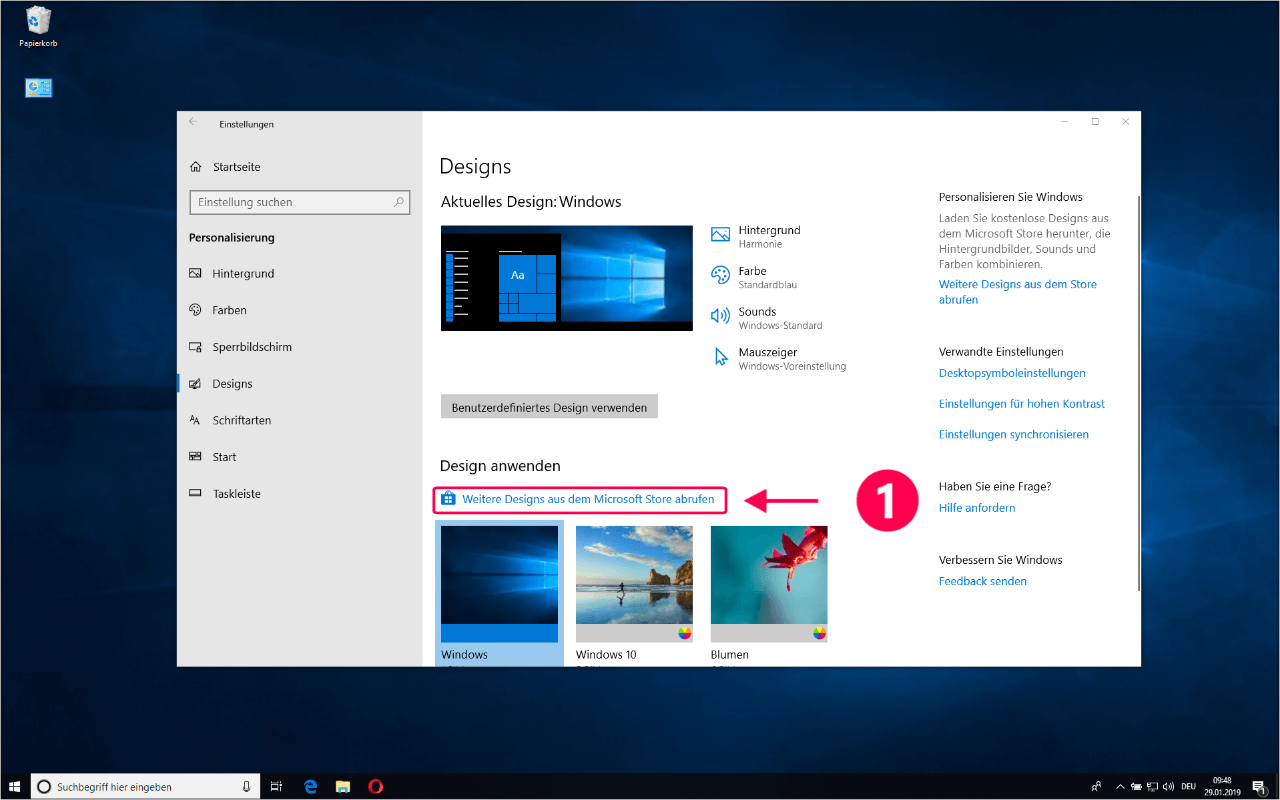1280x800 pixels.
Task: Open Mauszeiger Windows-Voreinstellung setting
Action: 778,359
